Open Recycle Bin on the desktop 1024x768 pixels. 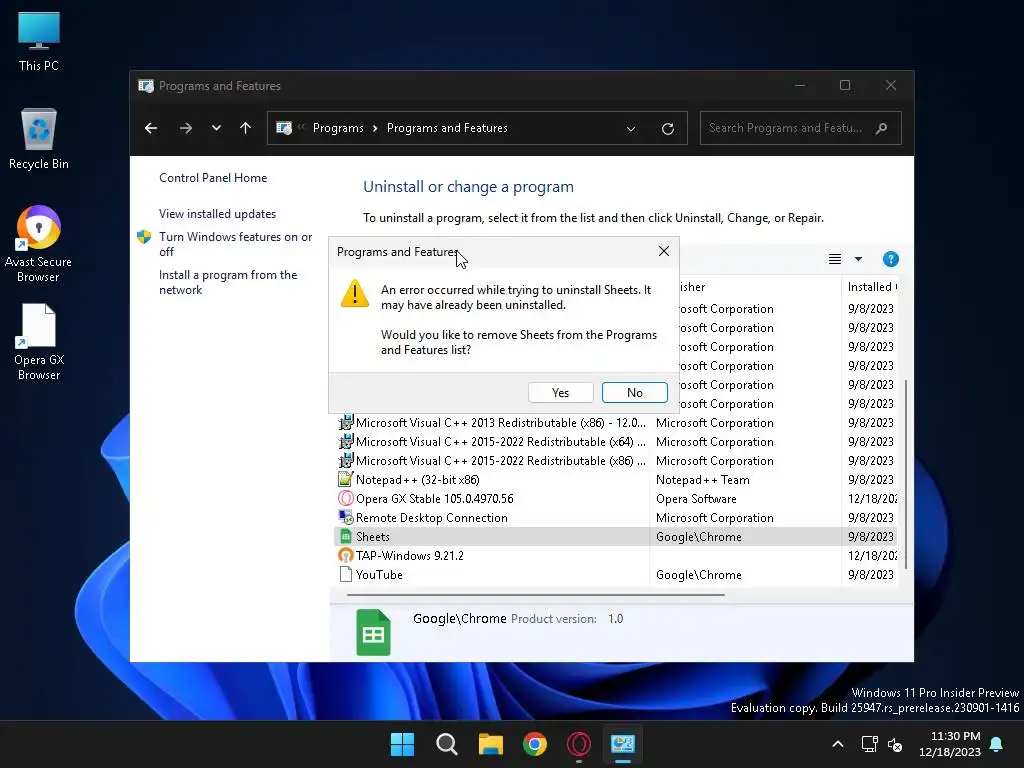click(39, 139)
